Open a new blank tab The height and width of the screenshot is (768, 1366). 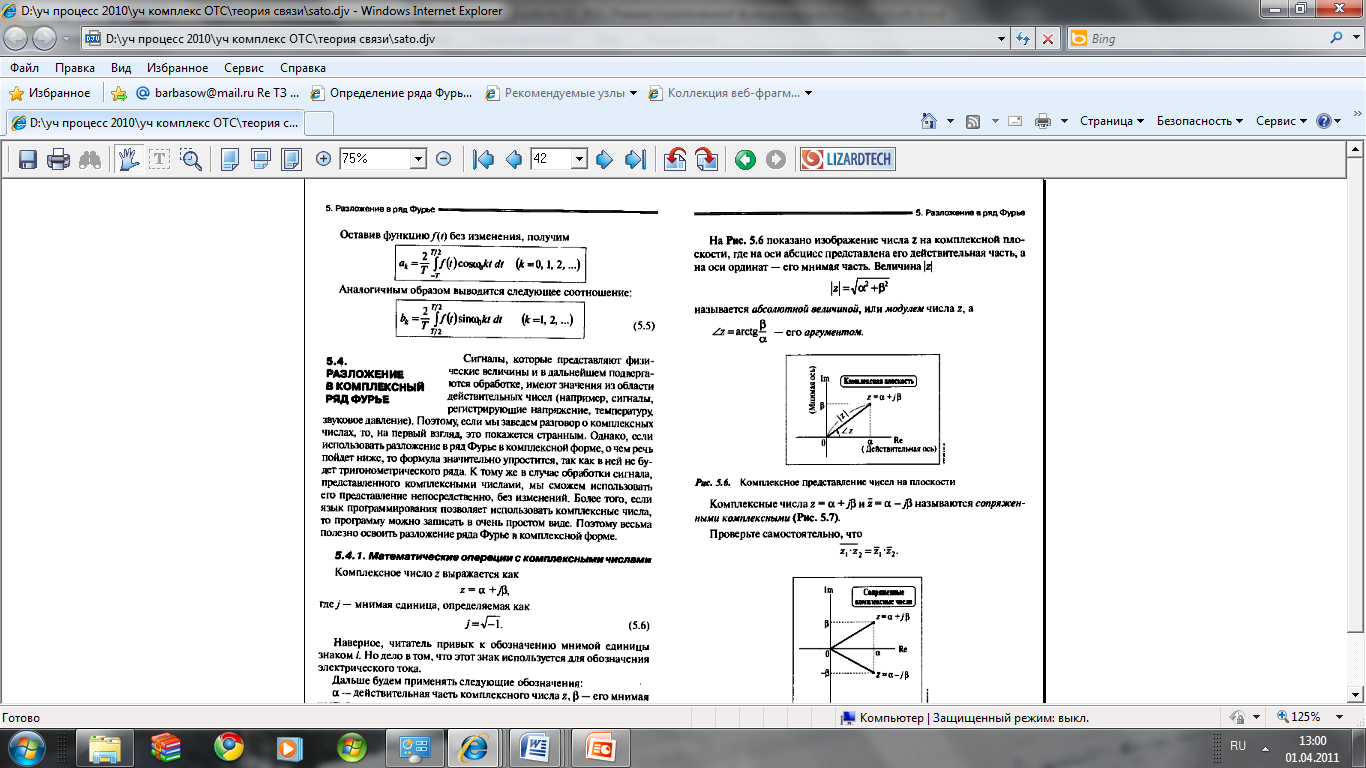click(319, 123)
